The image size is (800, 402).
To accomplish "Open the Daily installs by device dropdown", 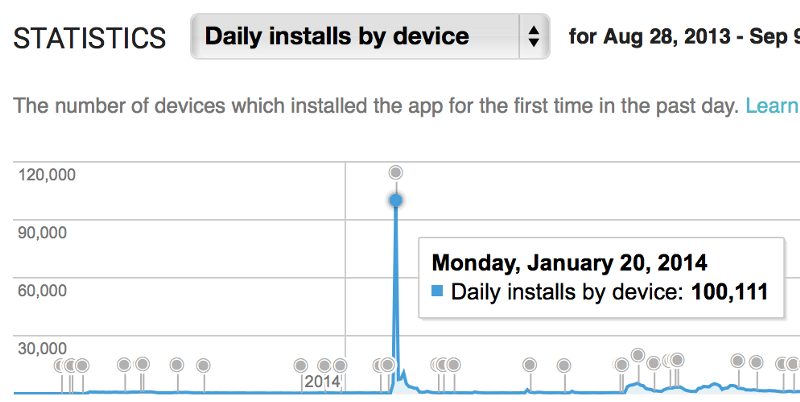I will click(370, 36).
